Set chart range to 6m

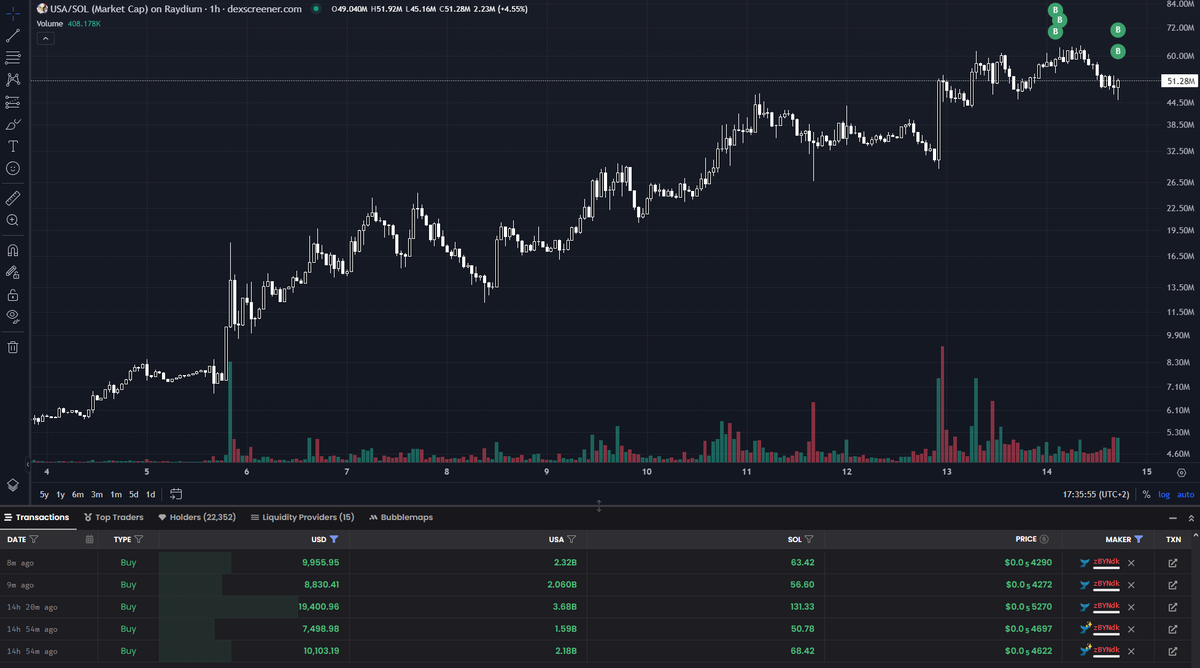point(78,494)
